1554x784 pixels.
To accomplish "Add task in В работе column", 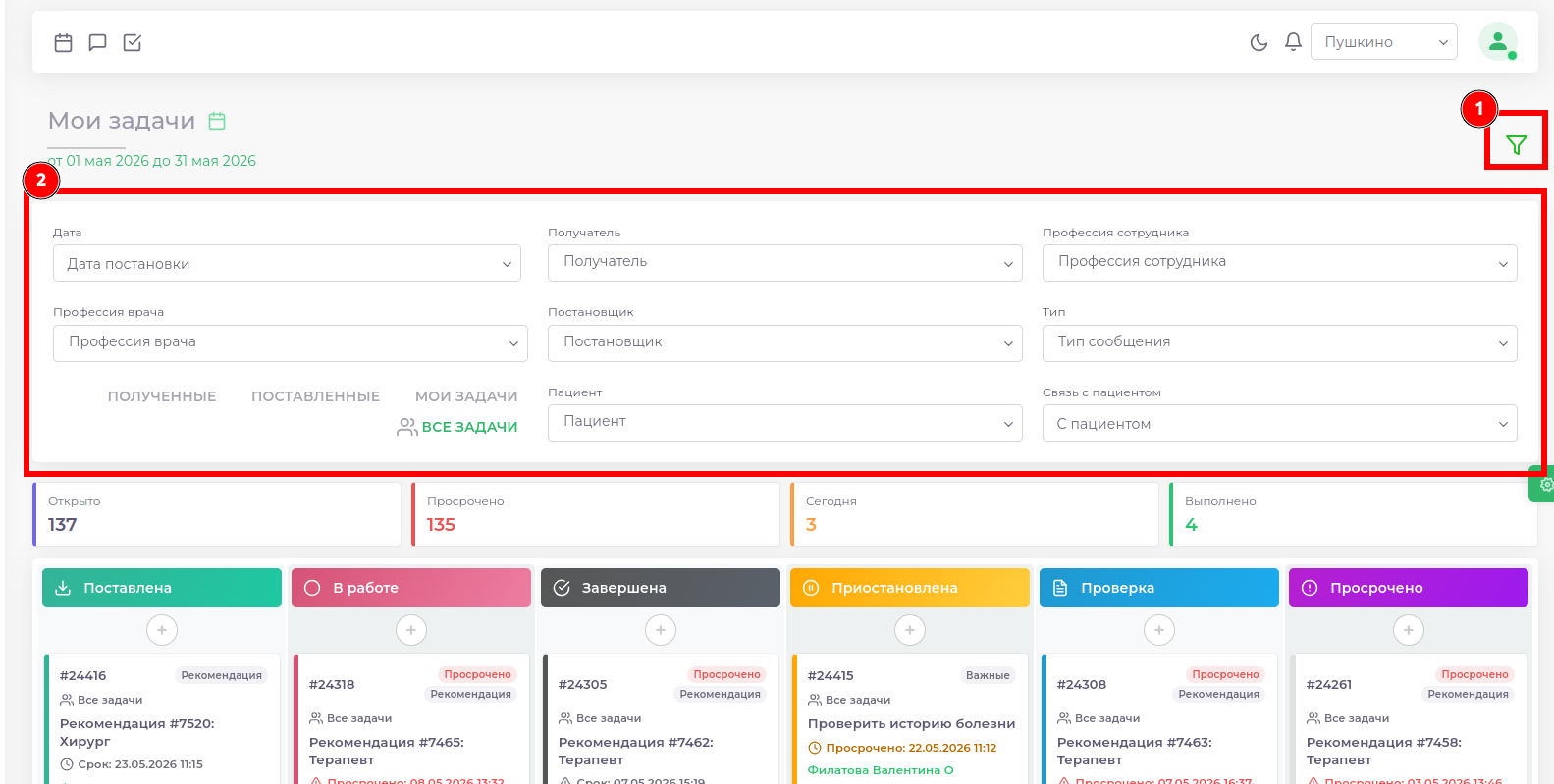I will (x=411, y=630).
